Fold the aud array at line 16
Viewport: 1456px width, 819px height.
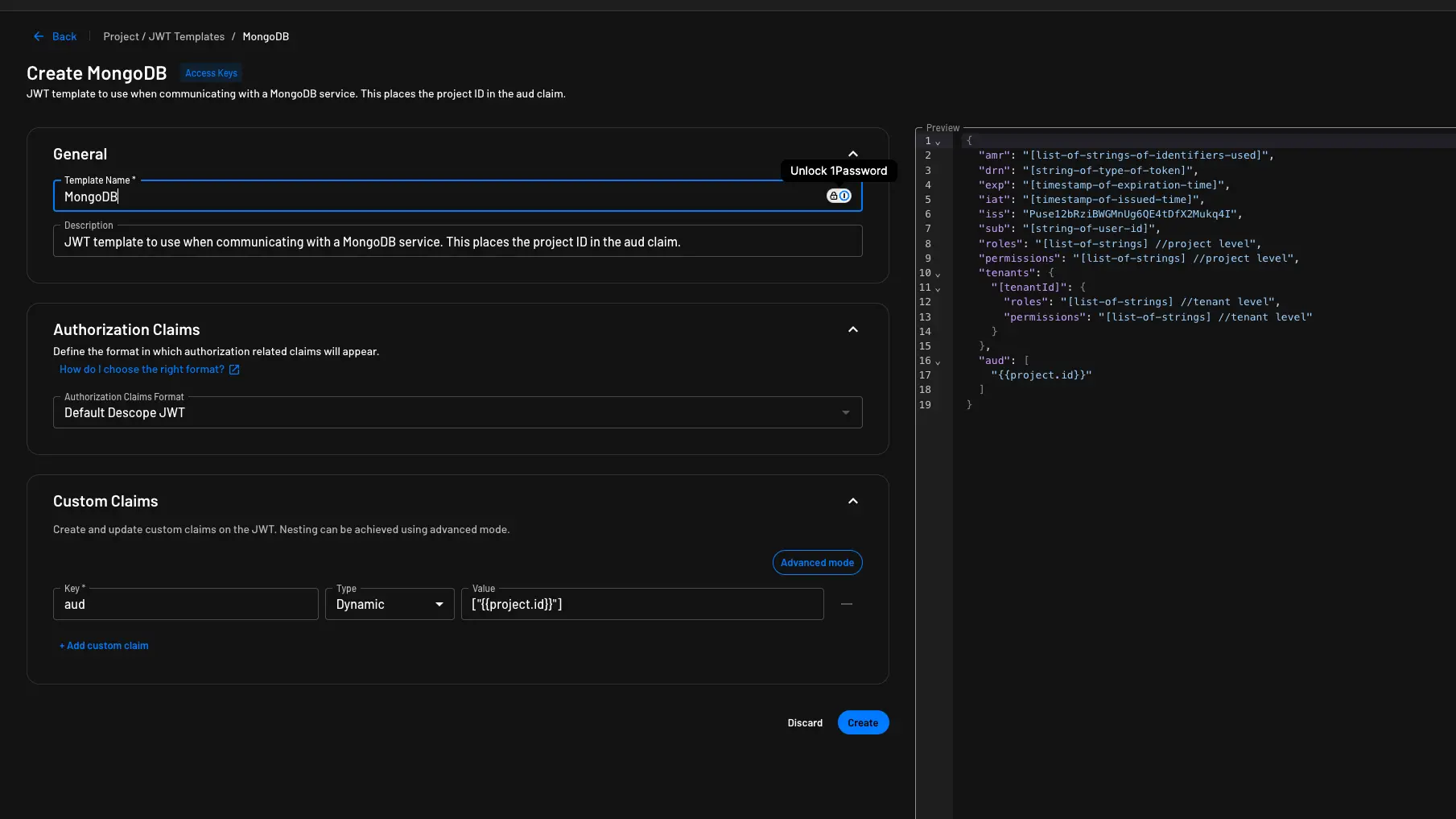click(x=938, y=362)
